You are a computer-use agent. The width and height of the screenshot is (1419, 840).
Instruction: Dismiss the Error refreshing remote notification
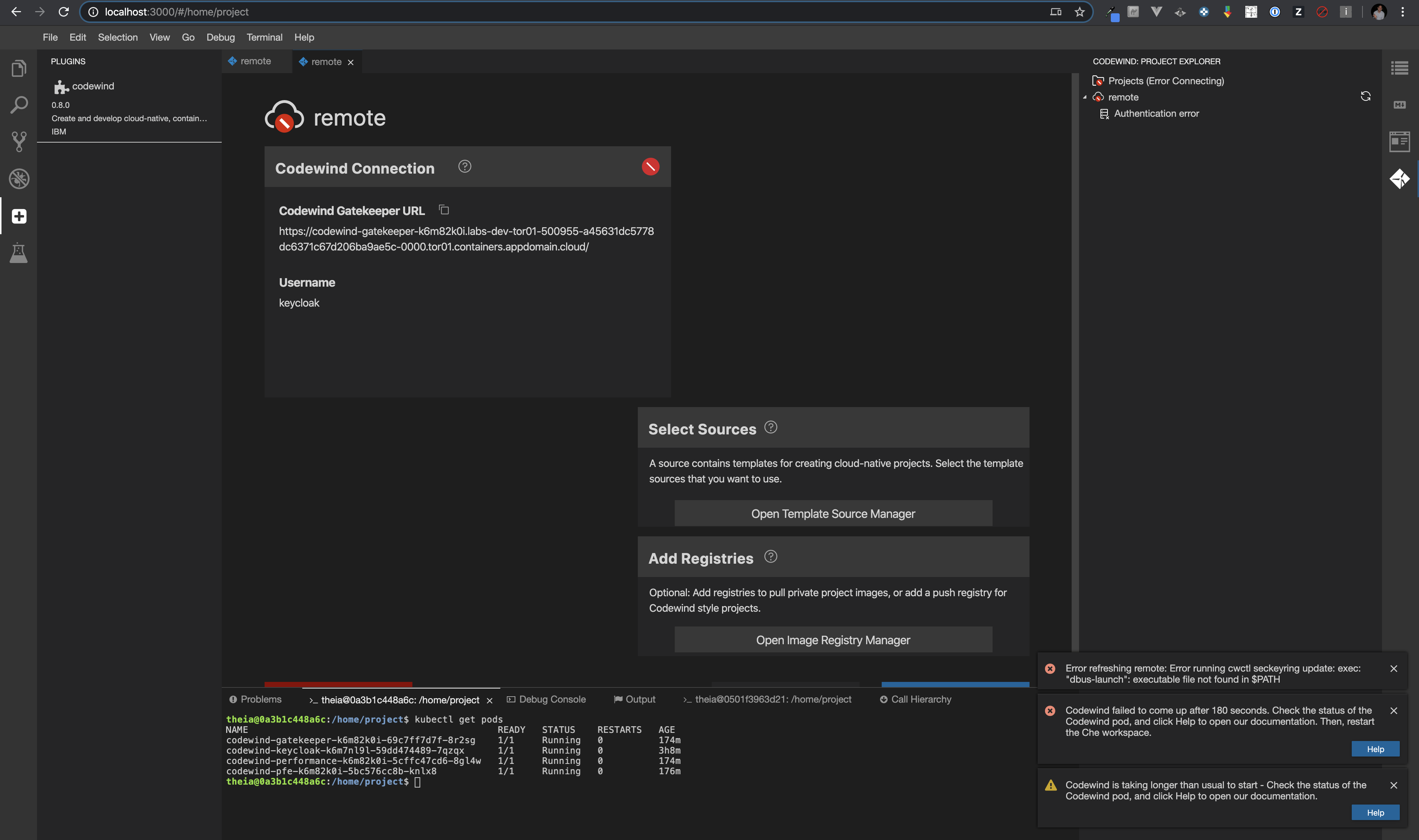pyautogui.click(x=1394, y=669)
